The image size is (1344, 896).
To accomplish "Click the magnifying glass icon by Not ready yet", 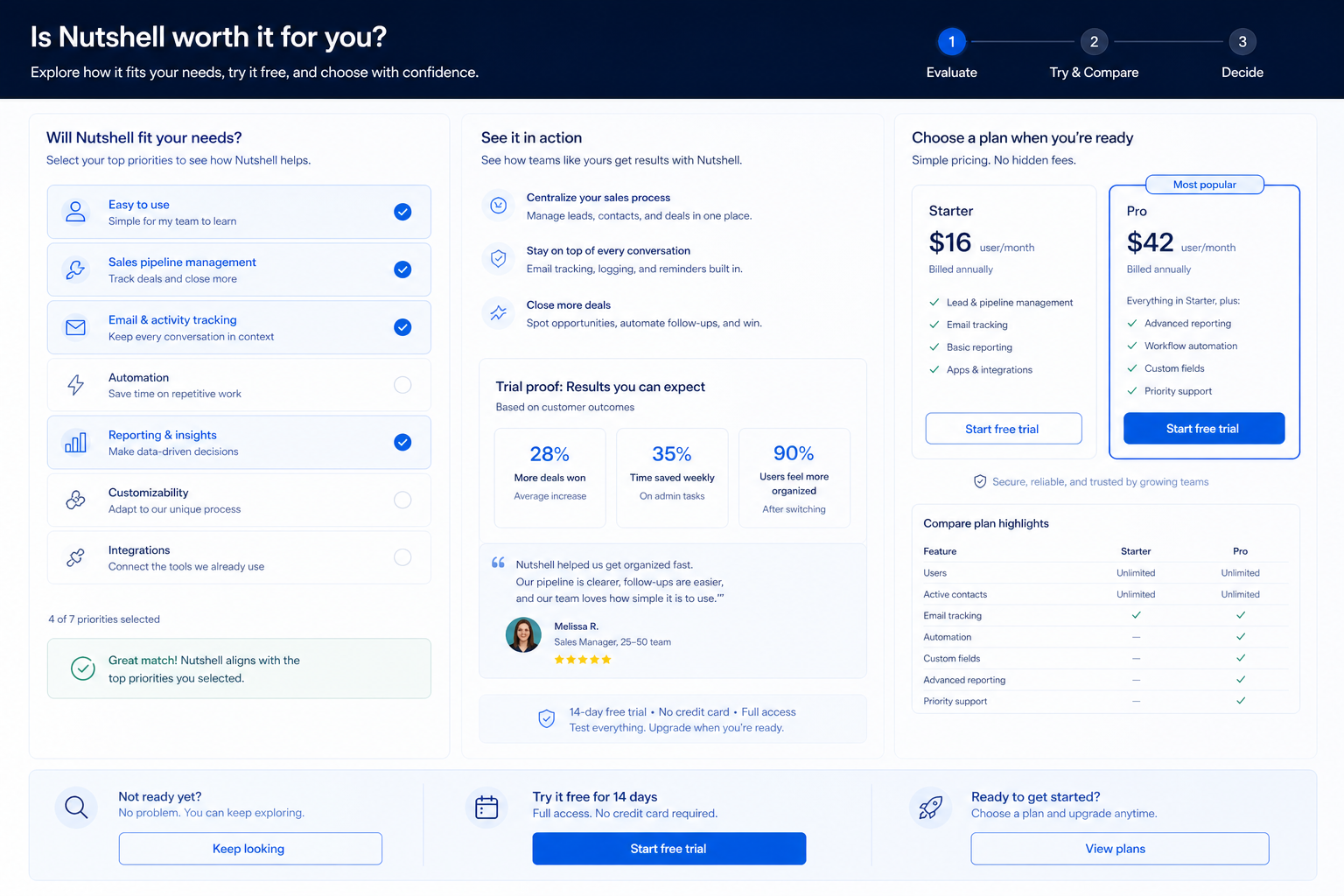I will (x=76, y=807).
